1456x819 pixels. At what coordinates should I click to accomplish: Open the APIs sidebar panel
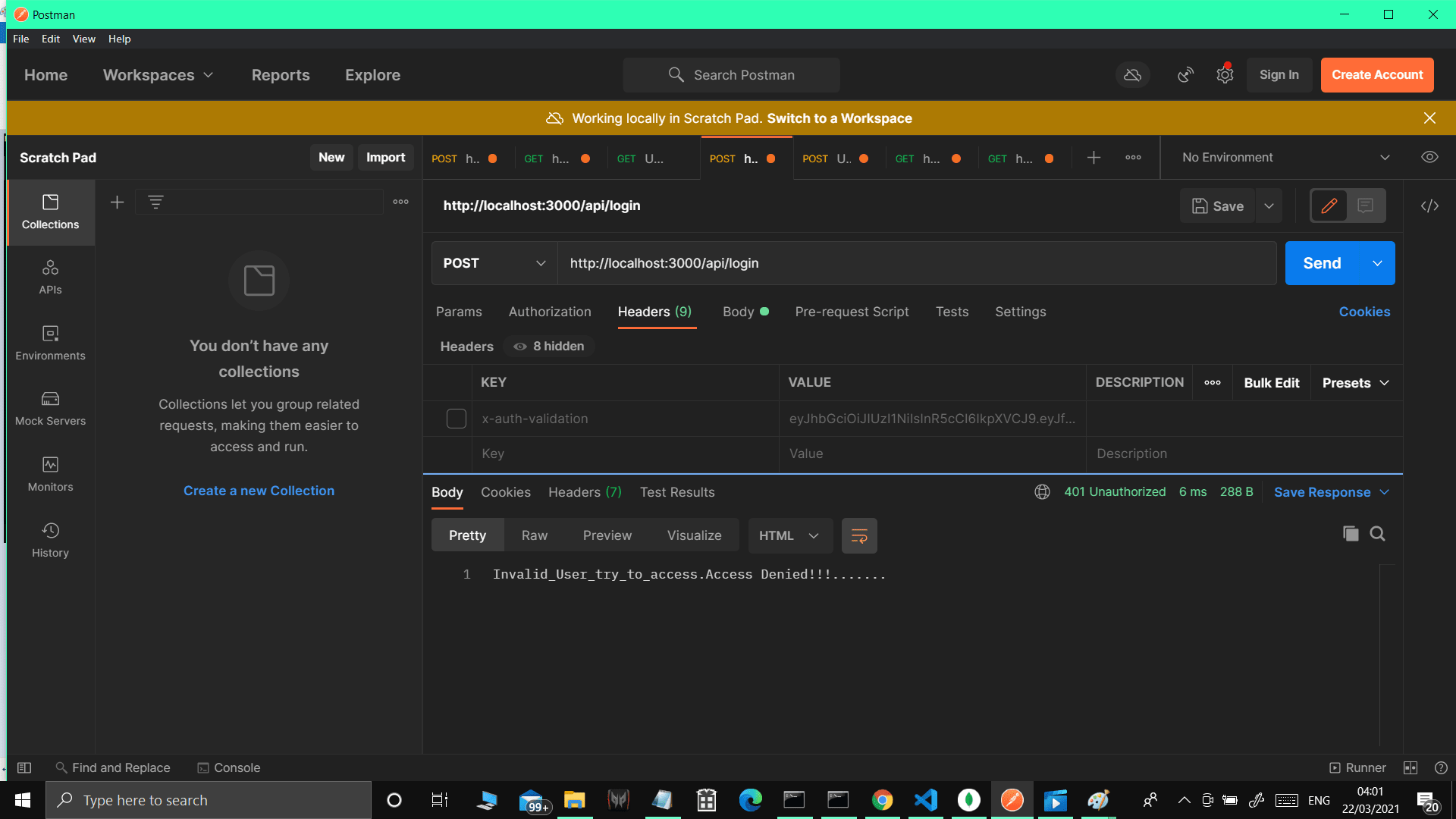[50, 277]
